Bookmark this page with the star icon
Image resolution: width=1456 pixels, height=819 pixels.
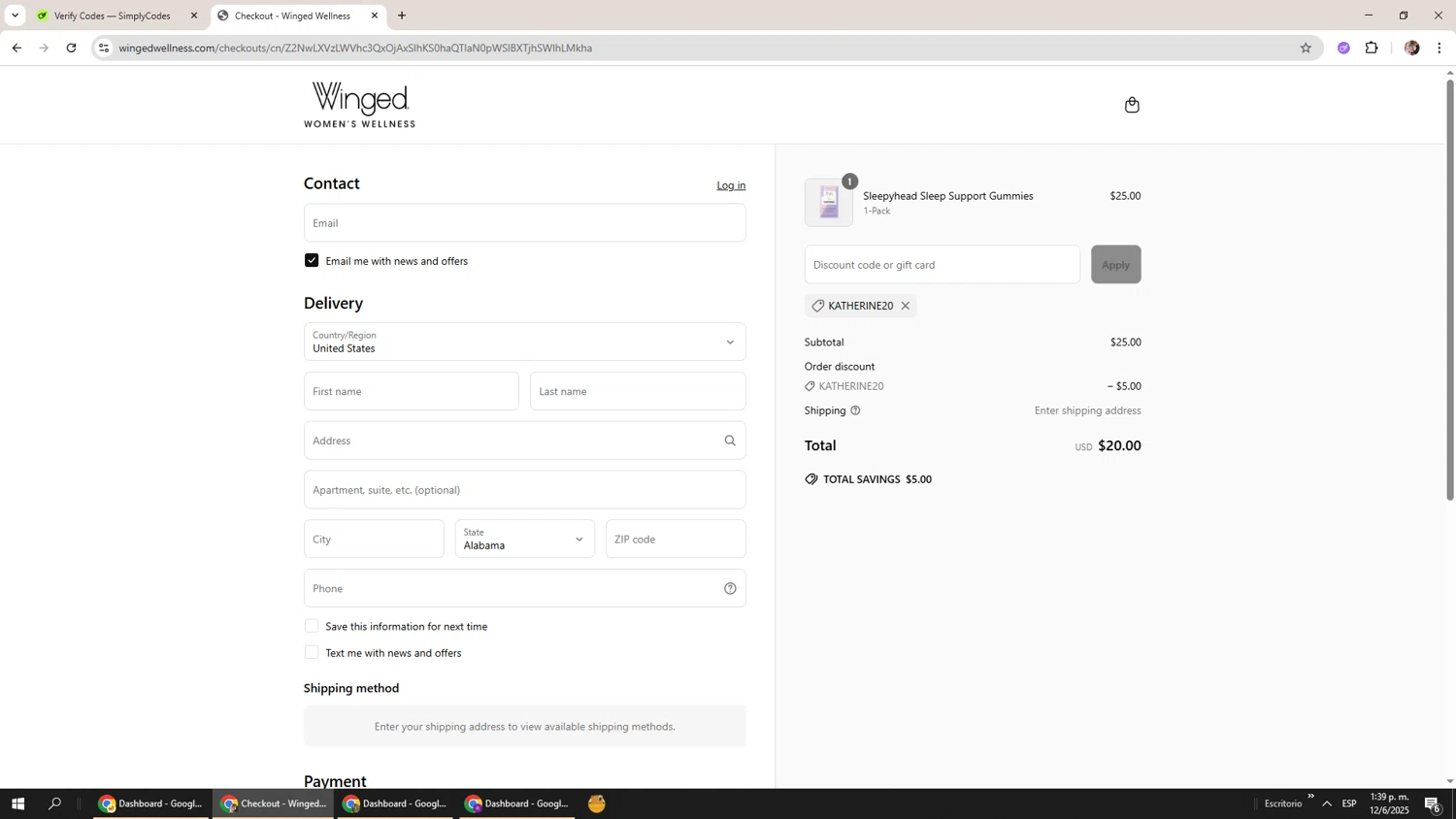pyautogui.click(x=1306, y=48)
